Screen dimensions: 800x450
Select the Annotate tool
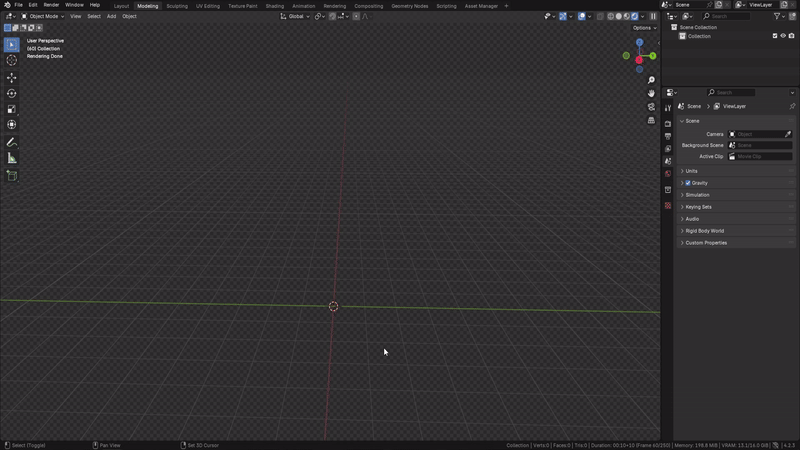tap(12, 142)
